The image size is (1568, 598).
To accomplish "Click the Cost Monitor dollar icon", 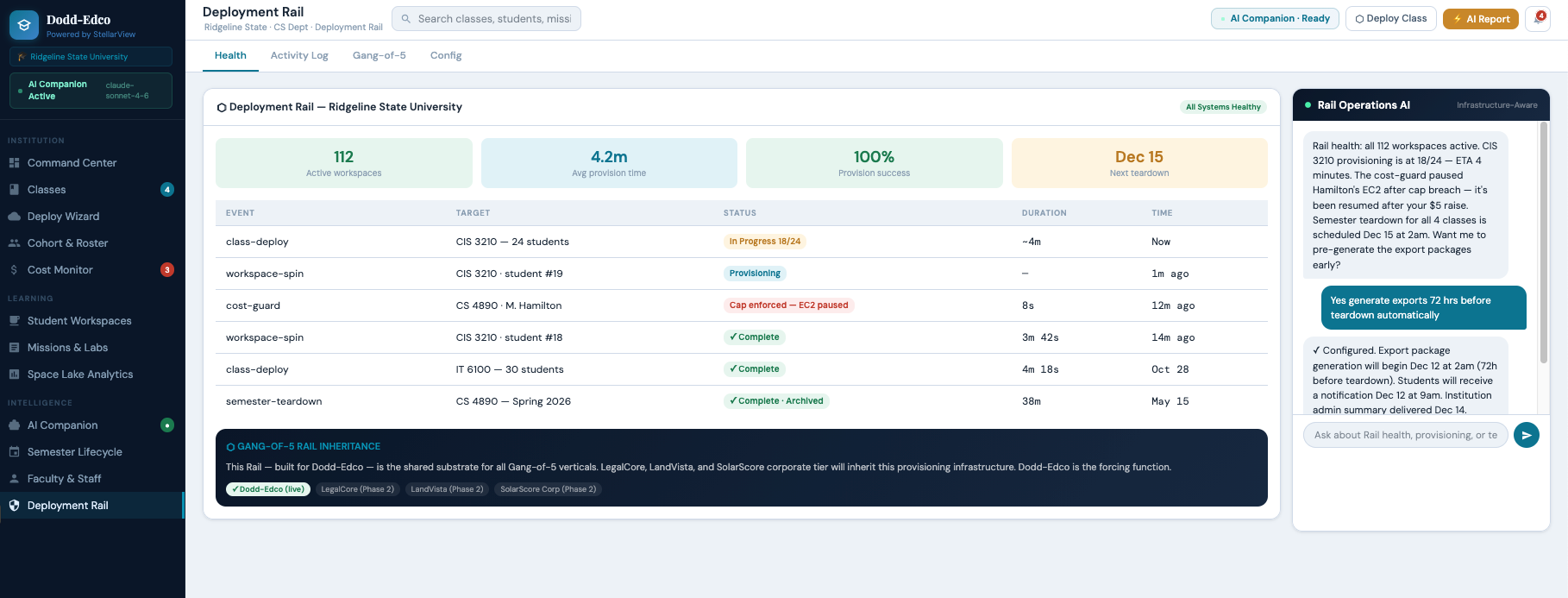I will click(x=14, y=270).
